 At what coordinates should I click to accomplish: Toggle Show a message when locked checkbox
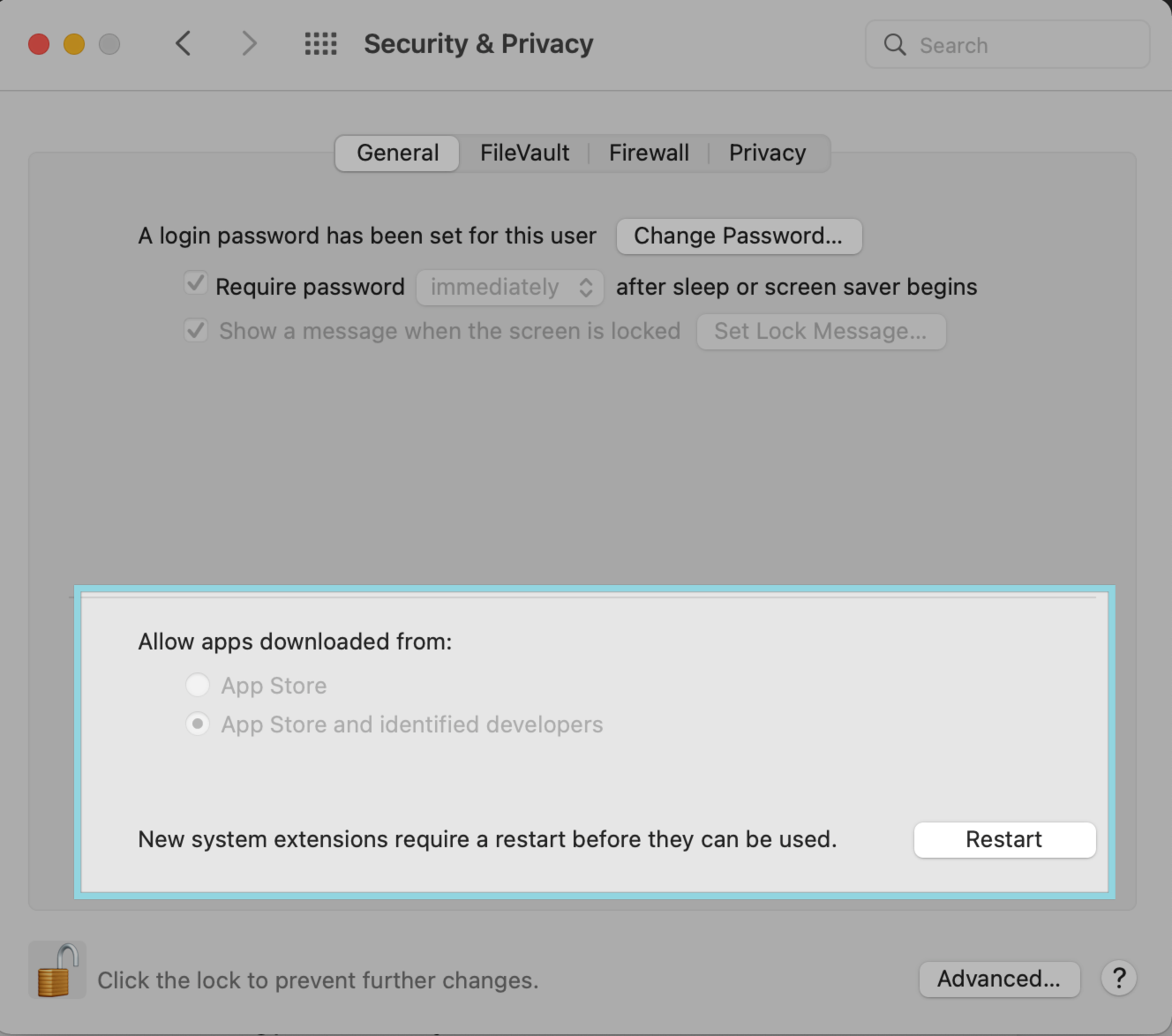[196, 331]
